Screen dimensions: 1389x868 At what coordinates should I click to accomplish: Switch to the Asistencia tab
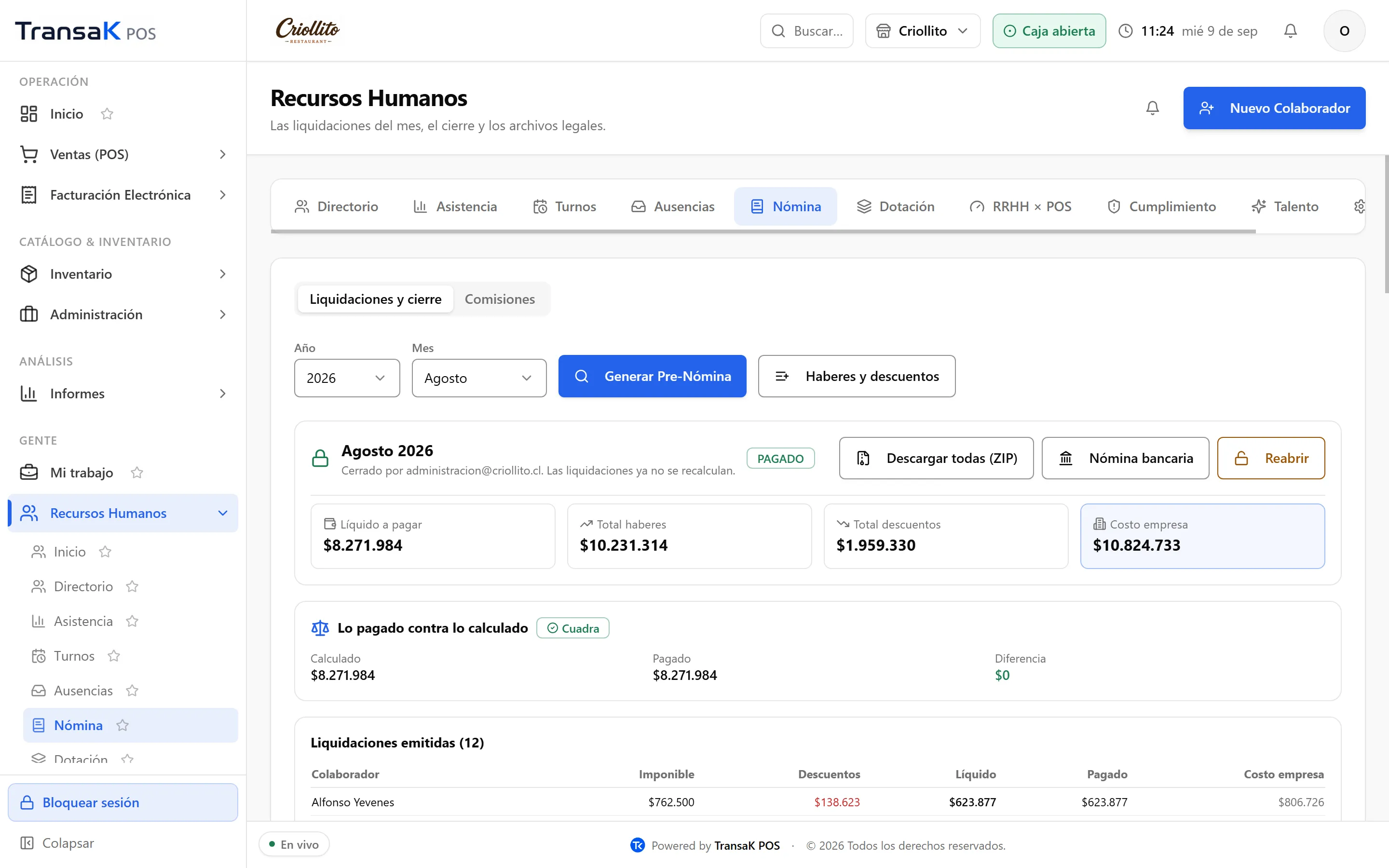click(455, 207)
